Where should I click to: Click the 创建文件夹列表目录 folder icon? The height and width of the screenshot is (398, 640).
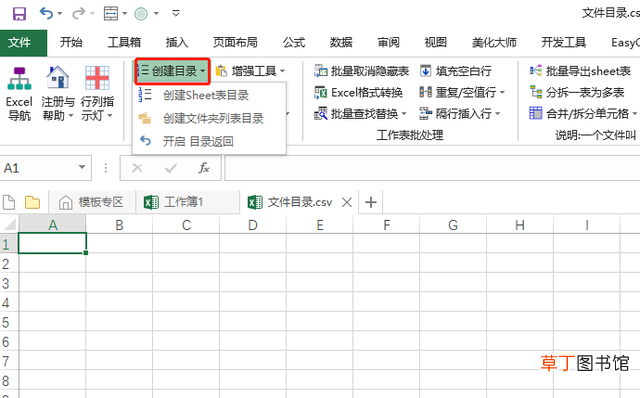point(145,118)
